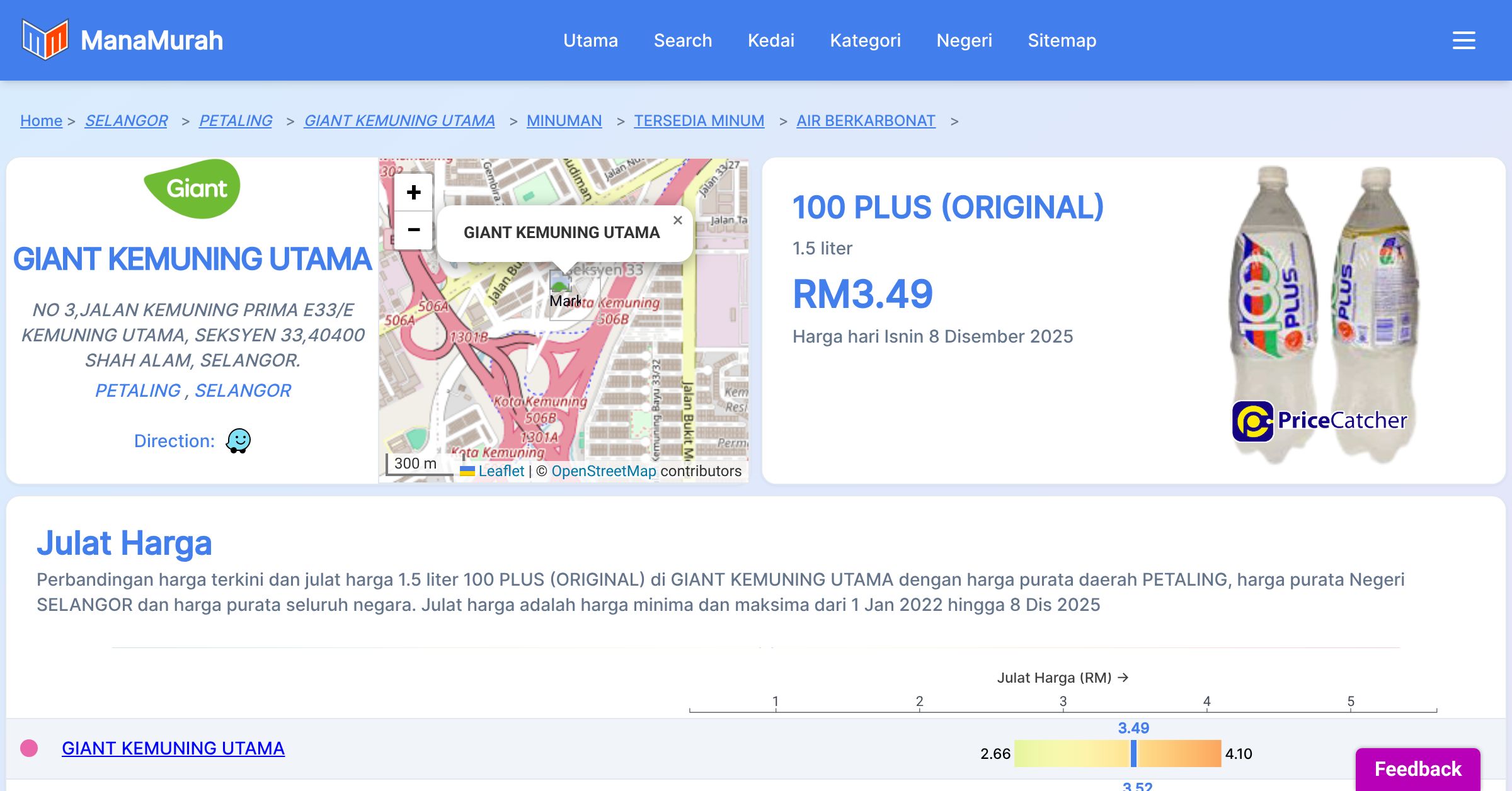Screen dimensions: 1512x791
Task: Zoom out on the map
Action: point(413,230)
